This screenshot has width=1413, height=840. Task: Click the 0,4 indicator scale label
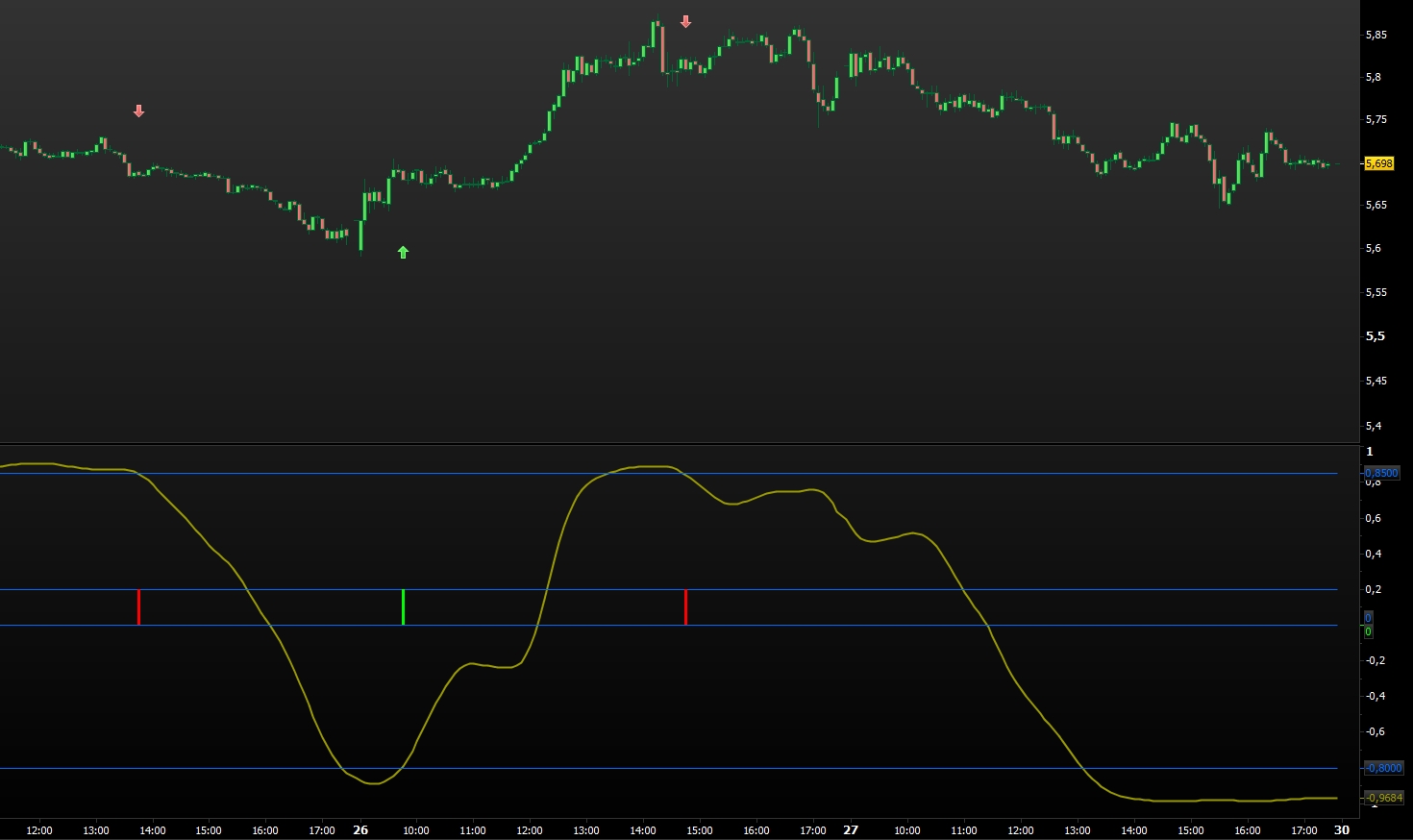[1374, 554]
